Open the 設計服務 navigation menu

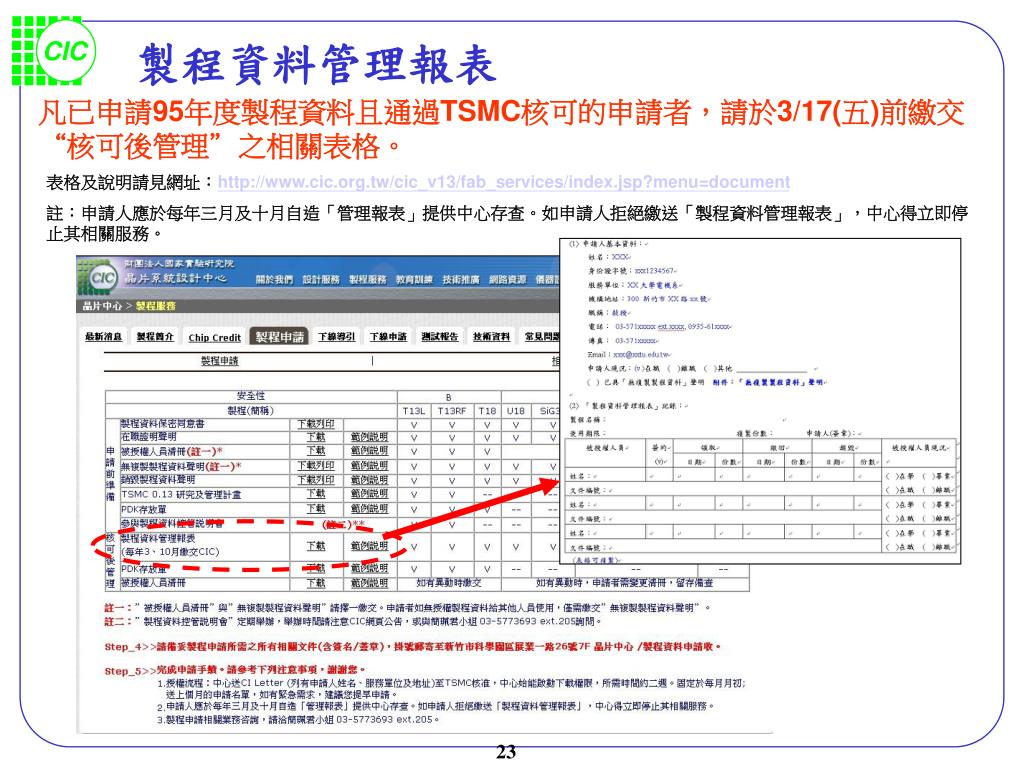click(321, 280)
